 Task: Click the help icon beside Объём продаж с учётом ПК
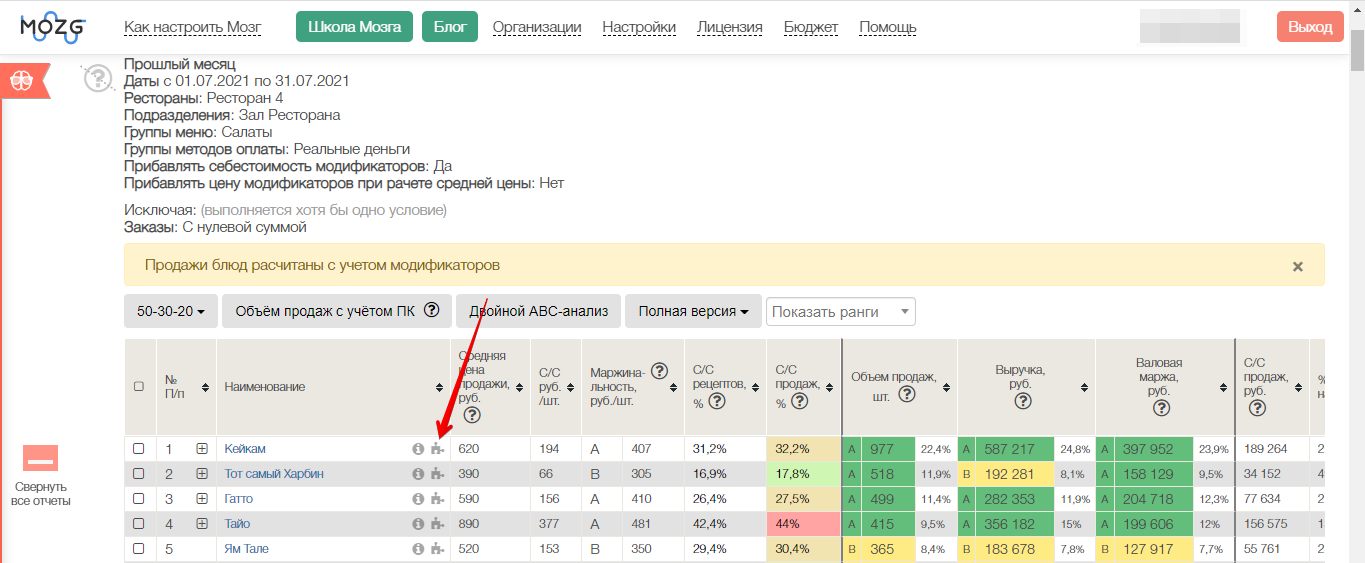pyautogui.click(x=432, y=311)
